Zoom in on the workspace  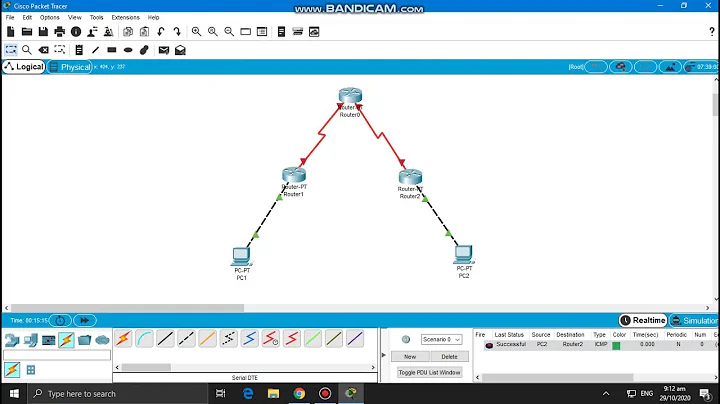[197, 32]
